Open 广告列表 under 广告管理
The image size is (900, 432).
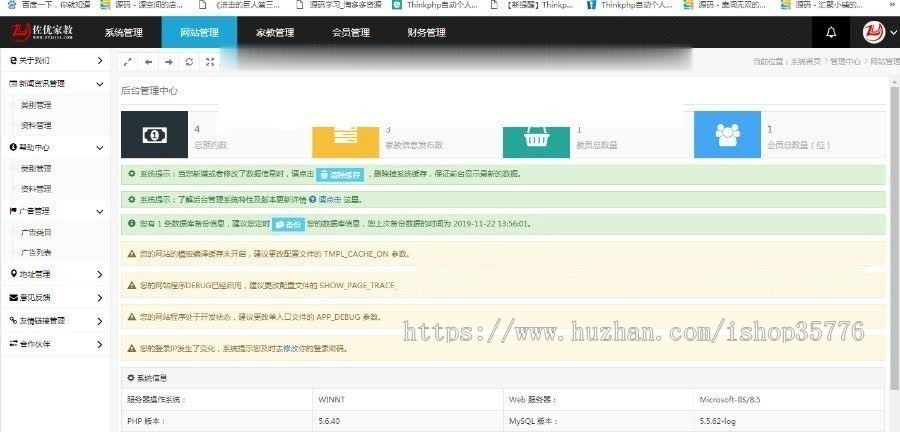coord(36,252)
